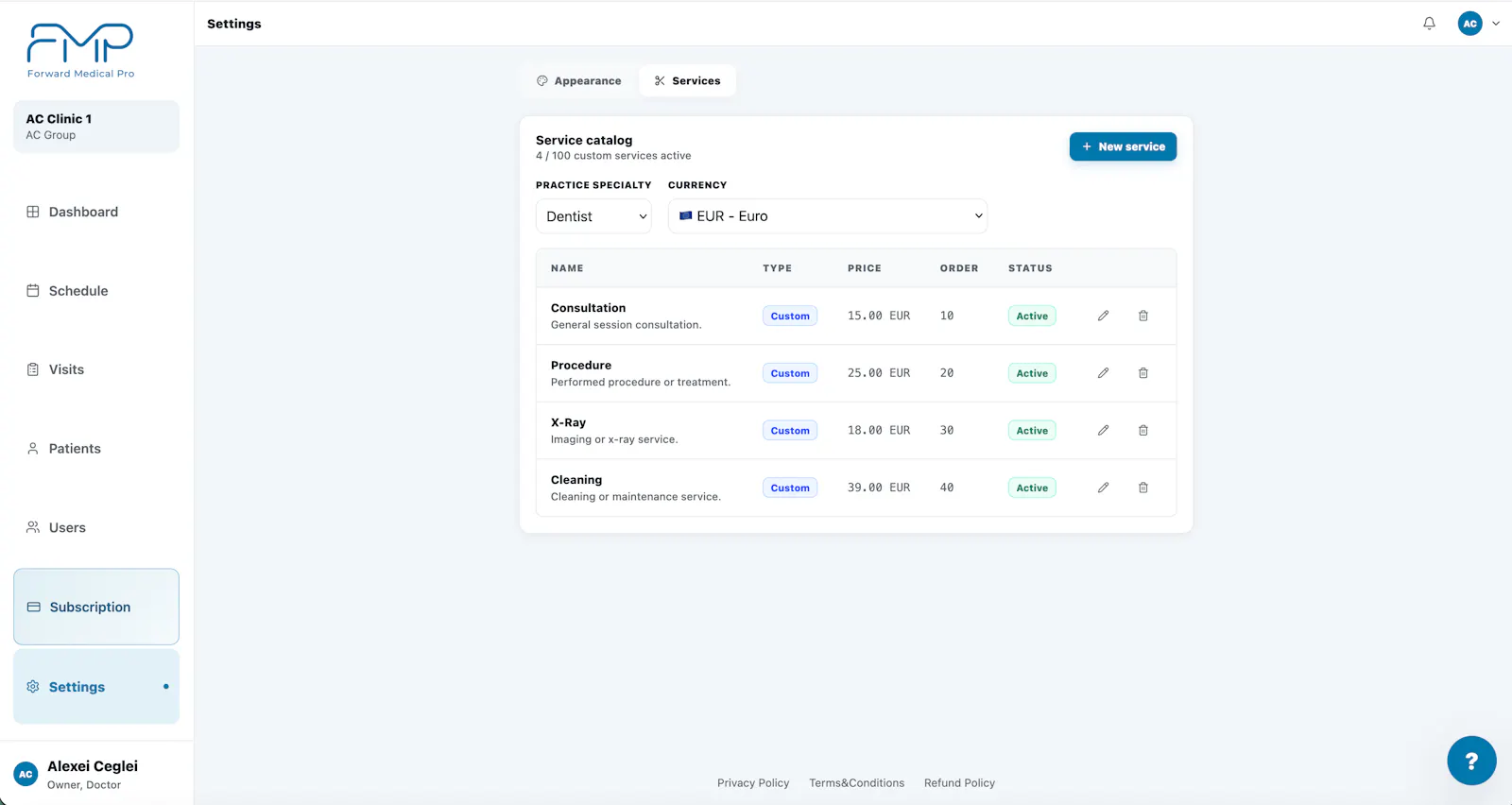The image size is (1512, 805).
Task: Click the Patients person icon
Action: click(33, 449)
